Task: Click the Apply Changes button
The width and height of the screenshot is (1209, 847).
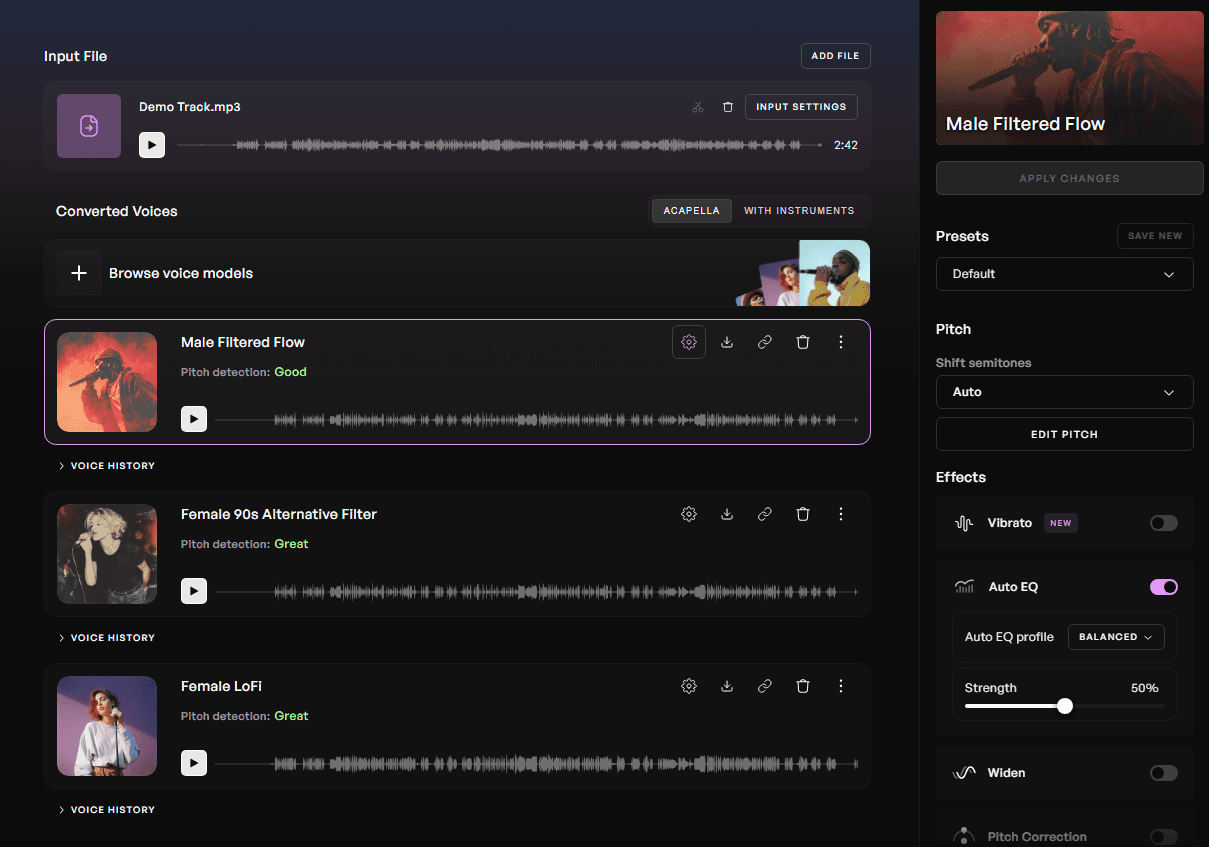Action: [1069, 178]
